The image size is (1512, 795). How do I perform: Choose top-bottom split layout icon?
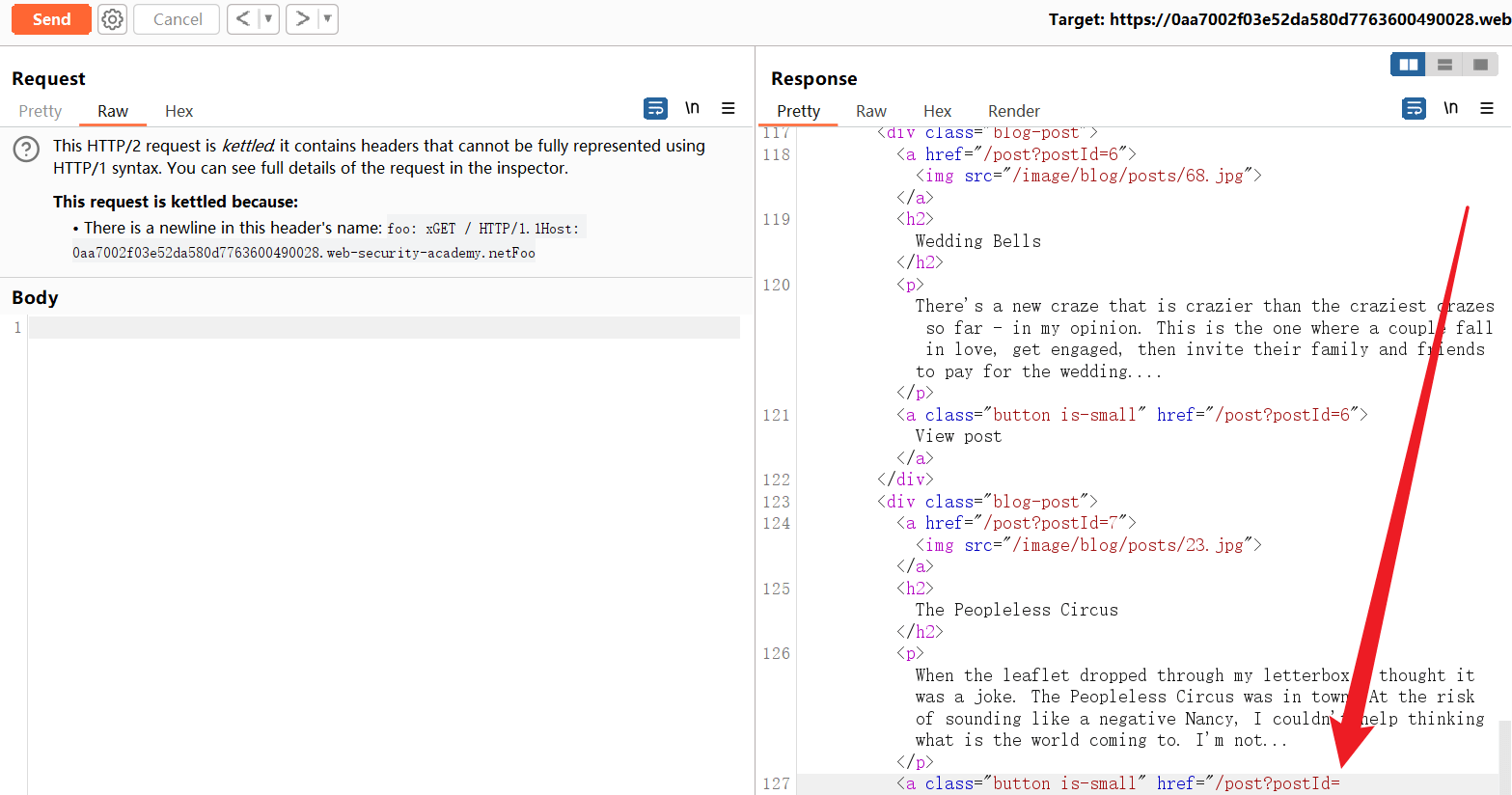click(1444, 65)
